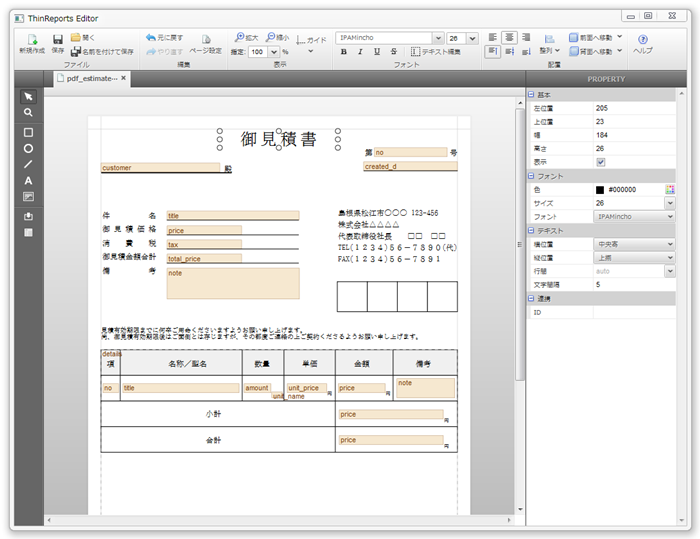Click the 新規作成 new report icon
Screen dimensions: 700x539
(x=32, y=42)
